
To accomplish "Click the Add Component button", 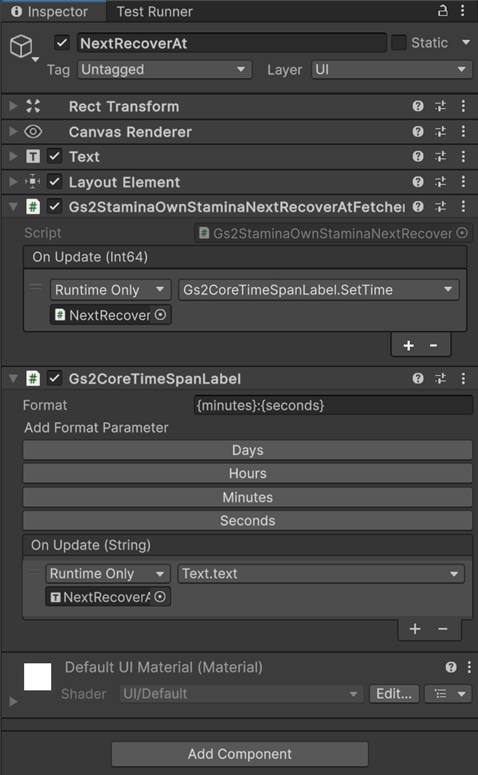I will click(240, 754).
